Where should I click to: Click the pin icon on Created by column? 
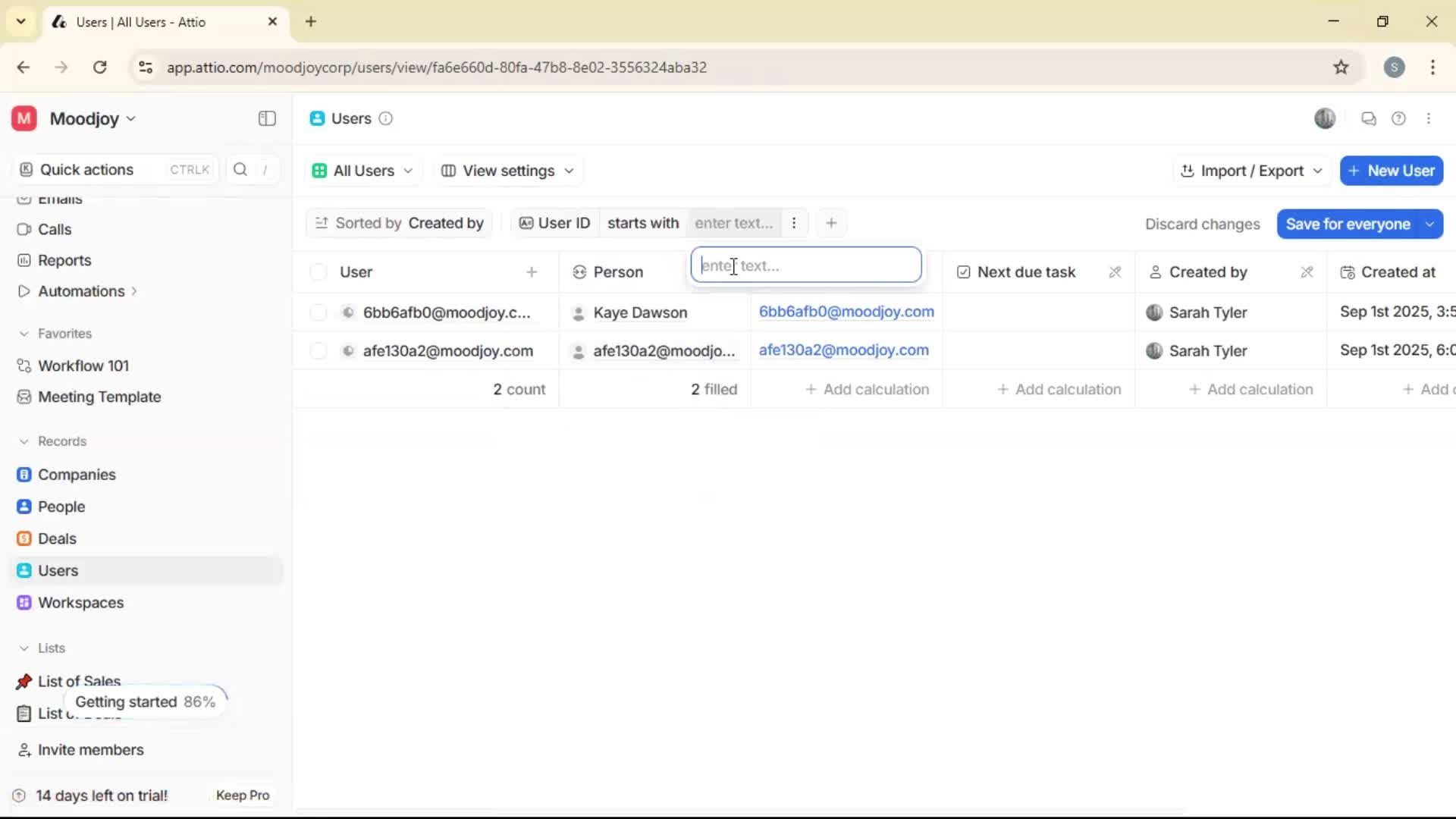click(x=1307, y=271)
